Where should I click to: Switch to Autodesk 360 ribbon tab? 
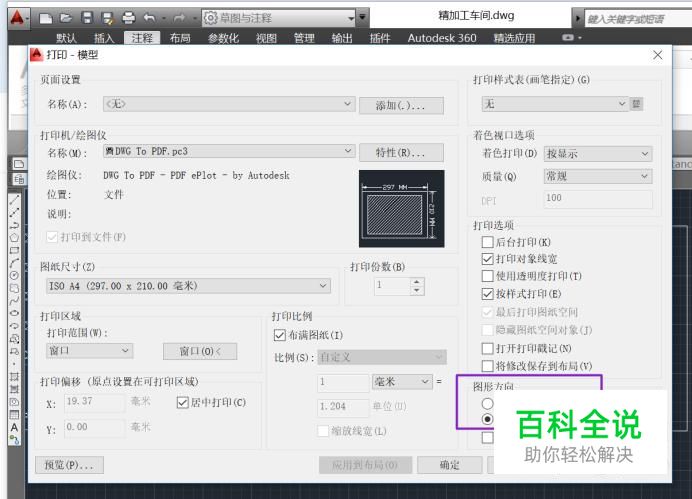pos(442,38)
